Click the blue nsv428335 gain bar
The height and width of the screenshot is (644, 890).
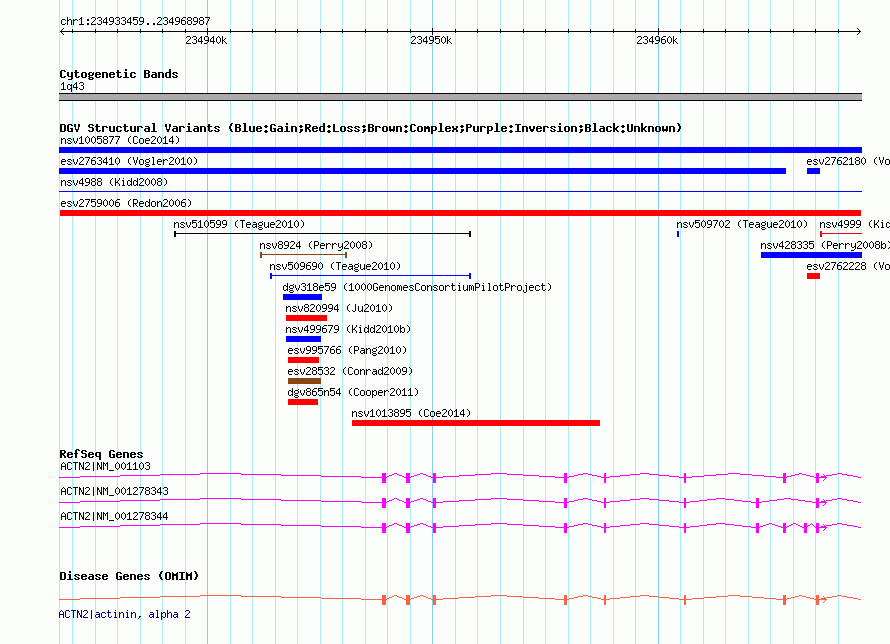(x=811, y=255)
